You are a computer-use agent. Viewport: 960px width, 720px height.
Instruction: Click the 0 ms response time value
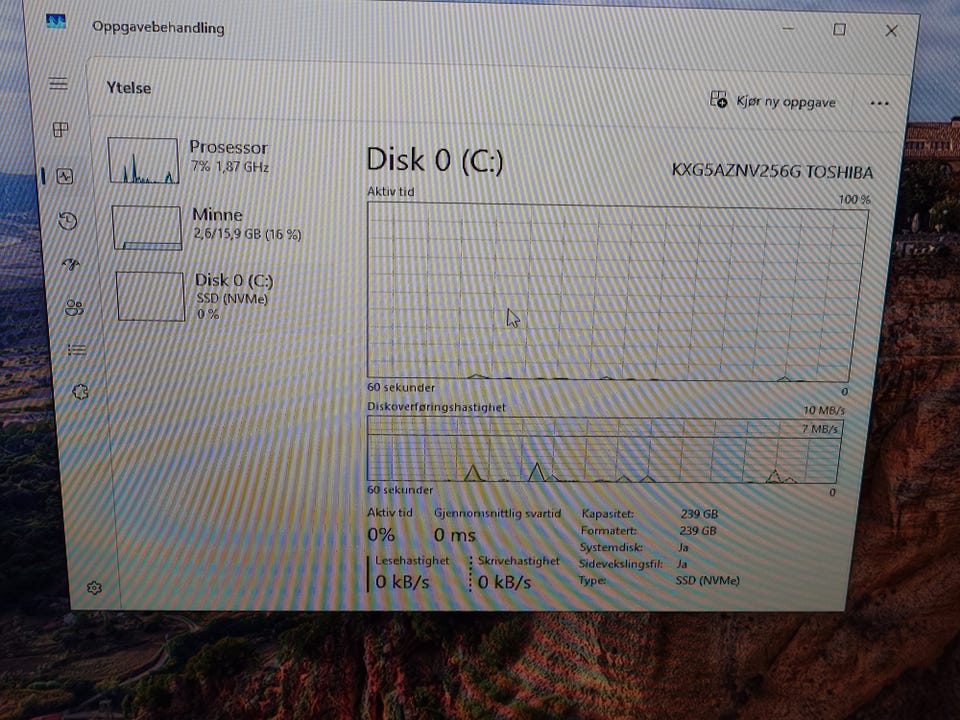pyautogui.click(x=454, y=536)
